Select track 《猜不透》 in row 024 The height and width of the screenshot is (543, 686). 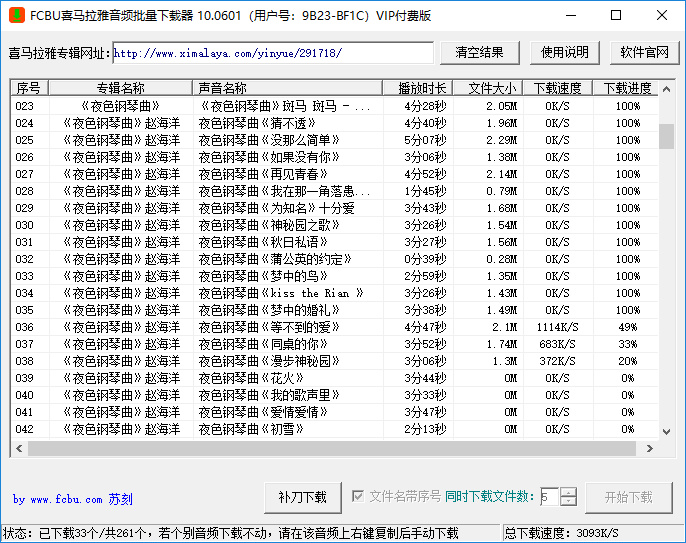click(x=257, y=123)
